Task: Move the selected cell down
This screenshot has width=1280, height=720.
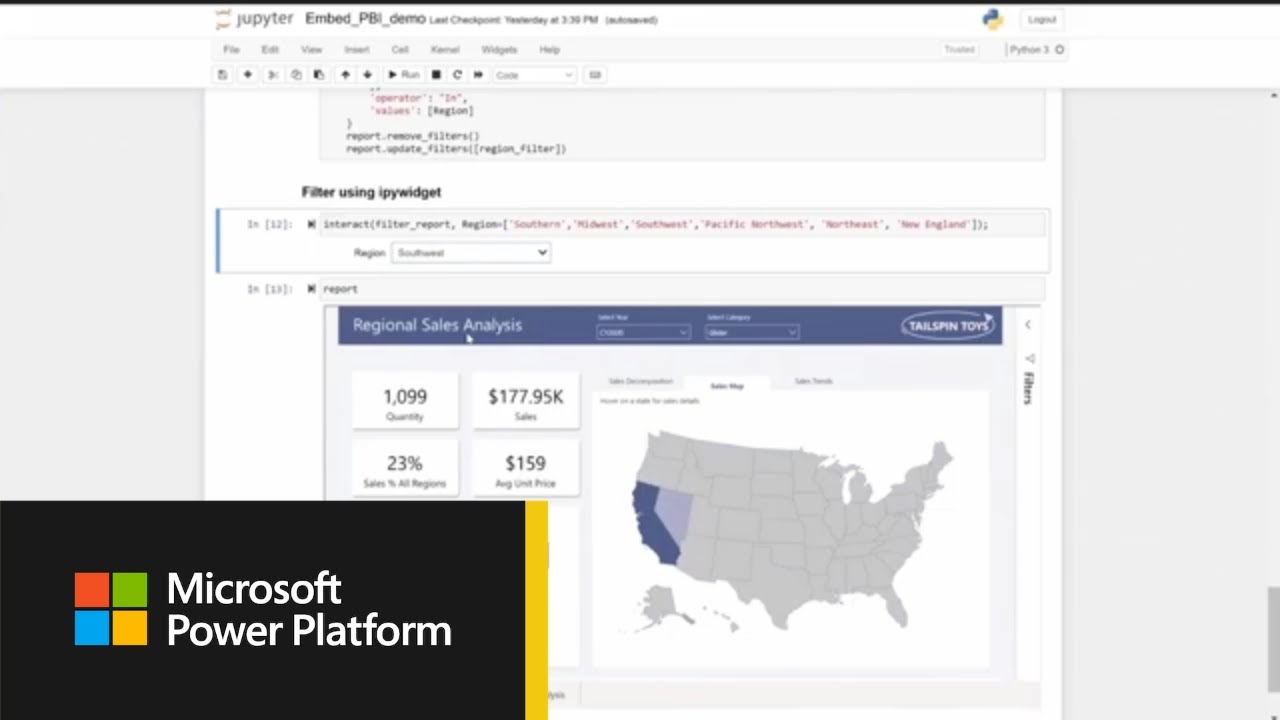Action: point(367,75)
